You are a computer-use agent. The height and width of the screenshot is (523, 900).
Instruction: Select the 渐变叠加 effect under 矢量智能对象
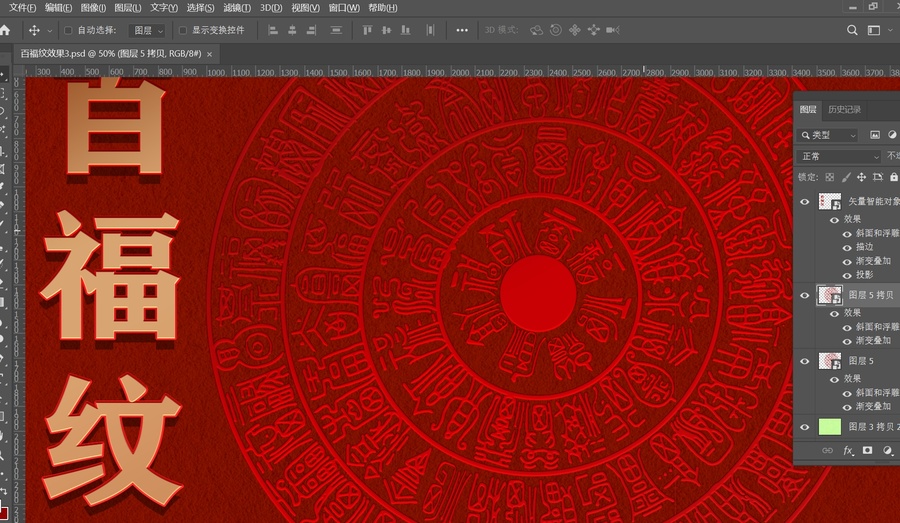873,261
